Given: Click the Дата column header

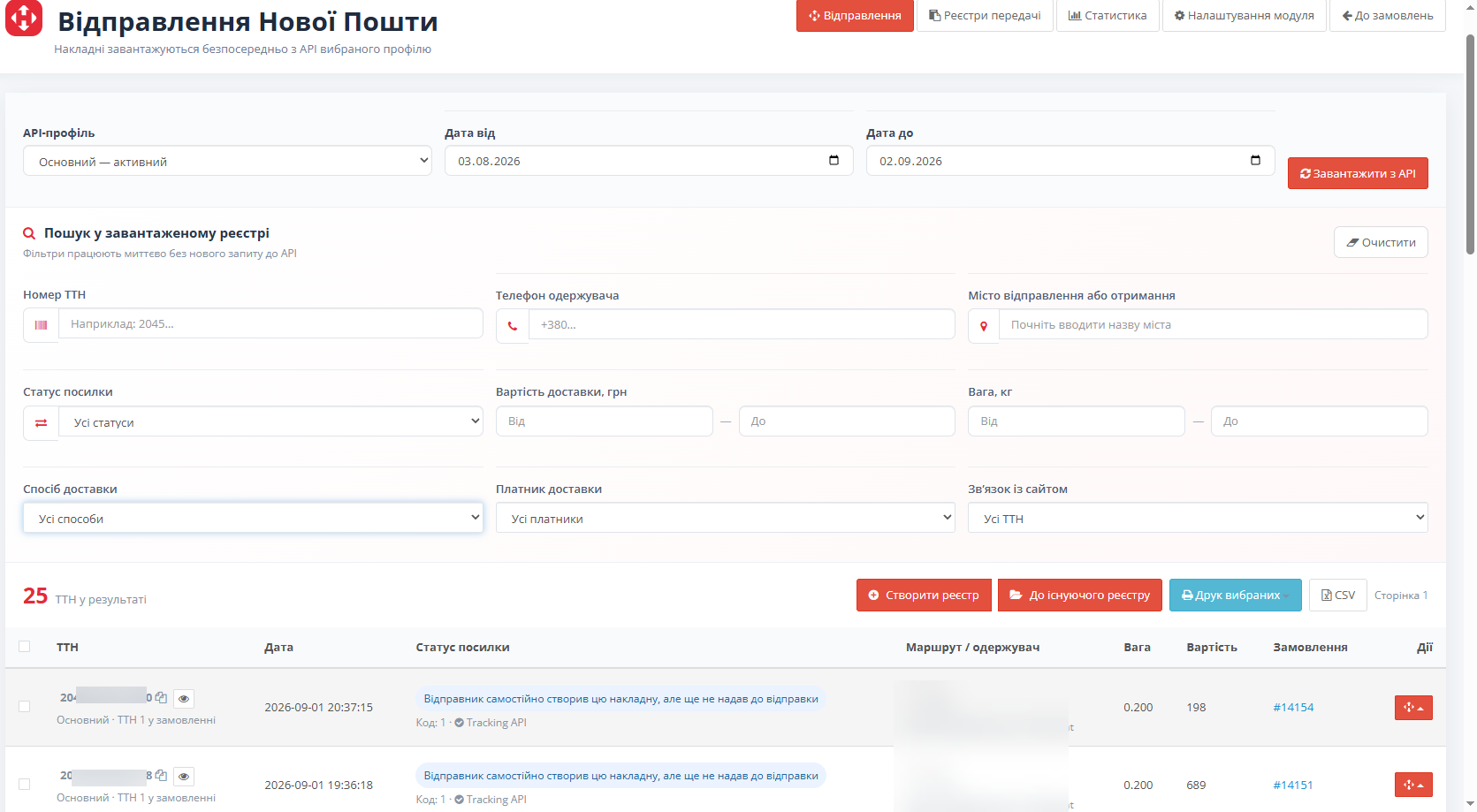Looking at the screenshot, I should coord(278,648).
